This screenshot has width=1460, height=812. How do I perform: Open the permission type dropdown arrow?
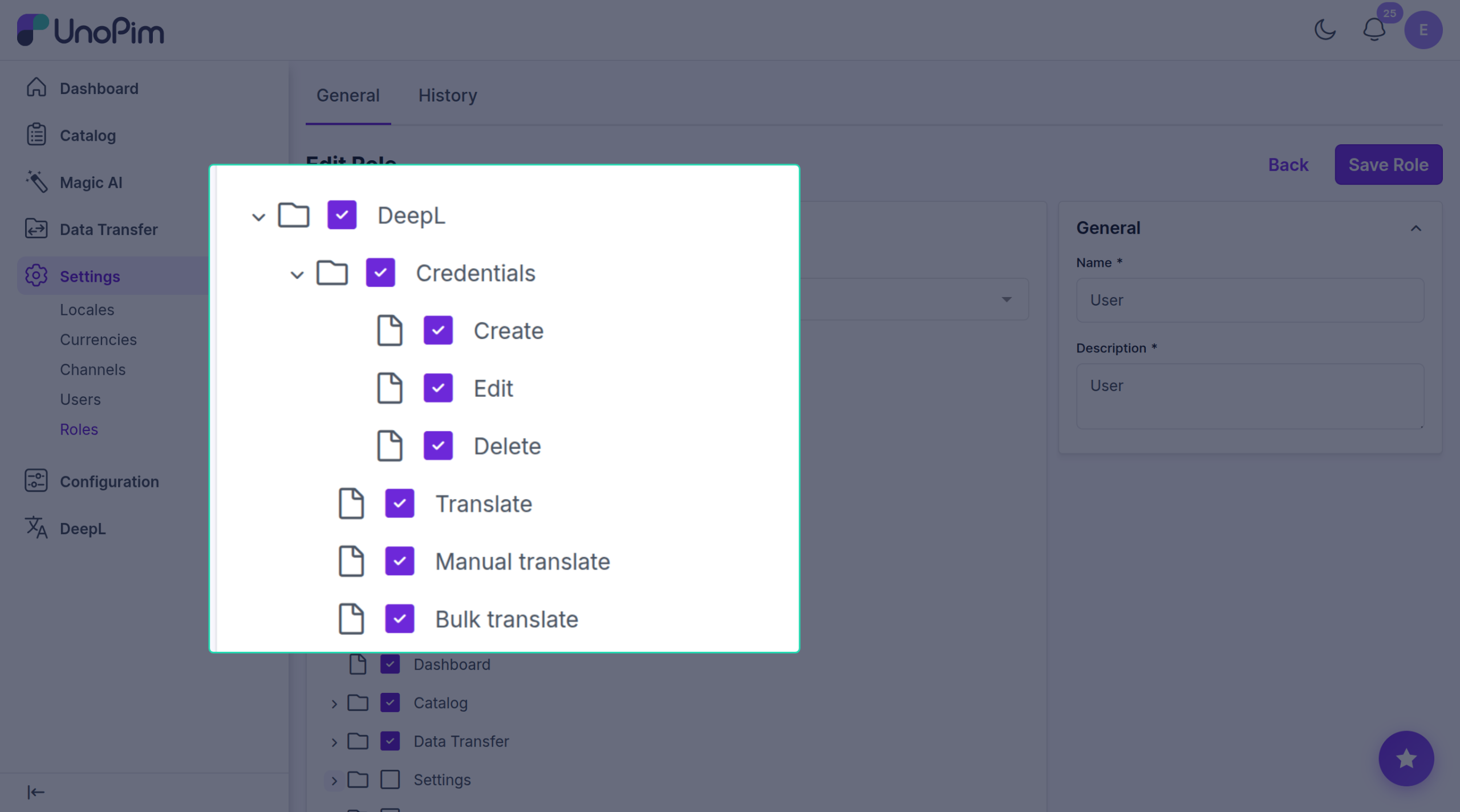pyautogui.click(x=1007, y=299)
